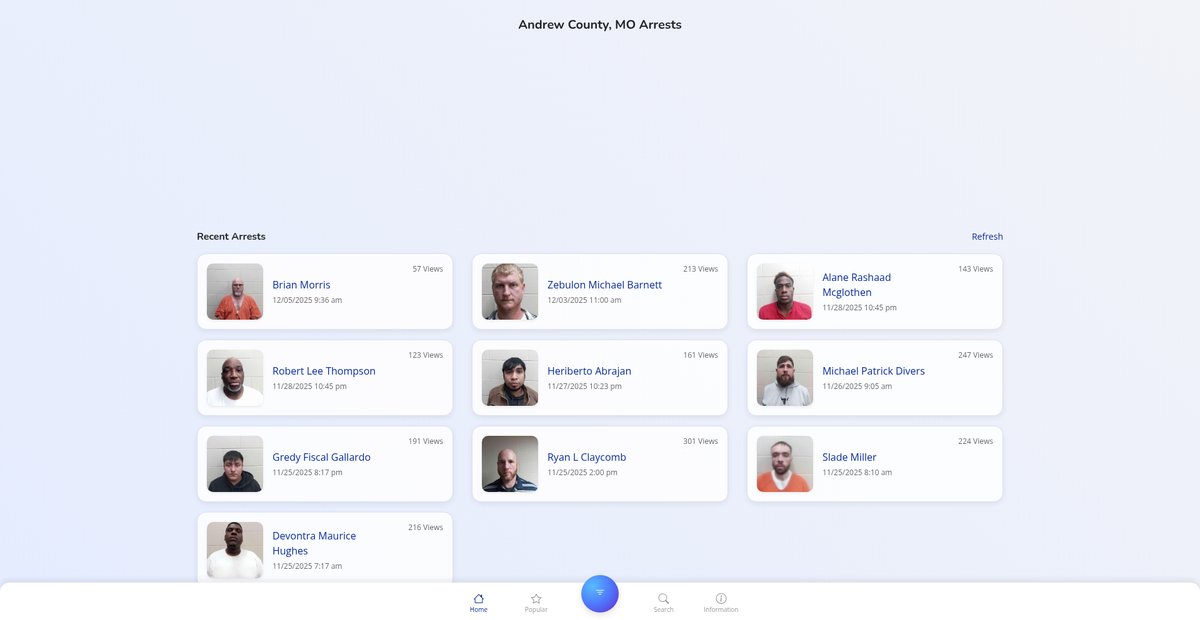Click the date '11/27/2025 10:23 pm'
This screenshot has width=1200, height=620.
584,386
